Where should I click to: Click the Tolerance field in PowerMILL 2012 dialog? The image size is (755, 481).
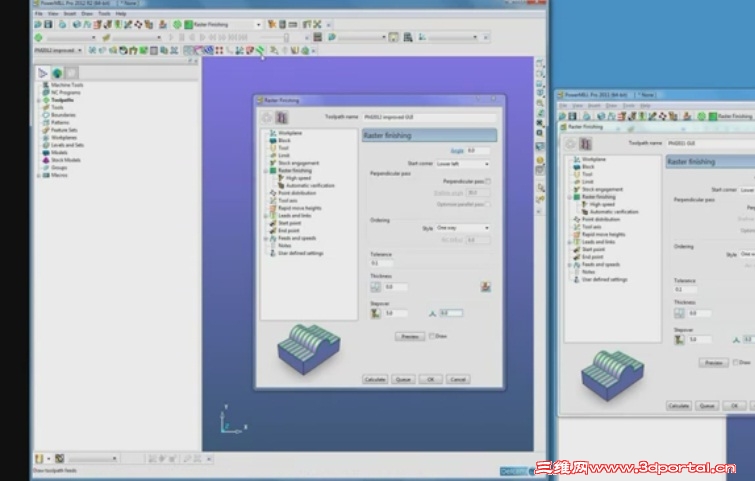pos(382,263)
